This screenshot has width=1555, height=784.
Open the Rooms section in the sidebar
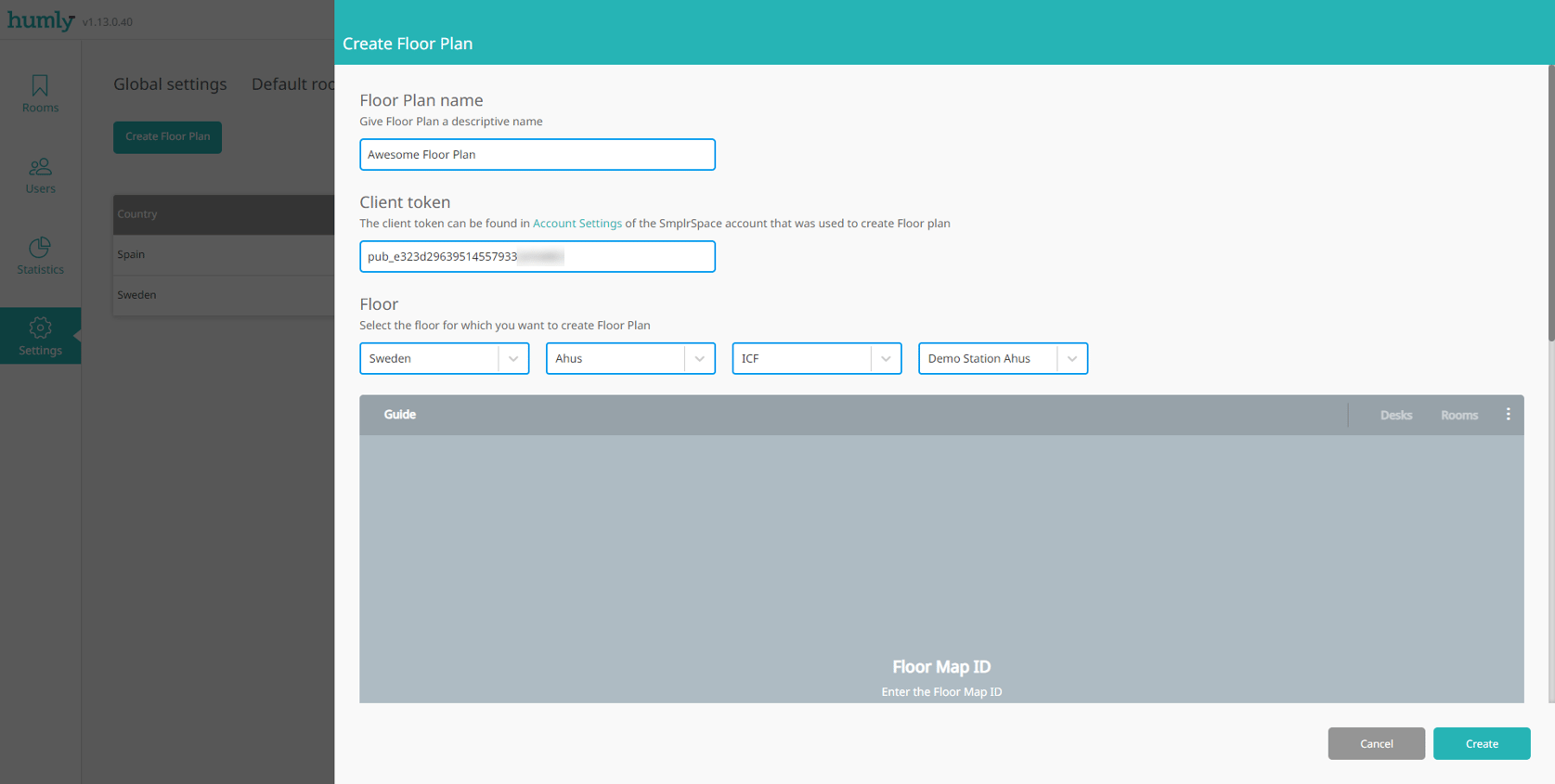pos(40,94)
